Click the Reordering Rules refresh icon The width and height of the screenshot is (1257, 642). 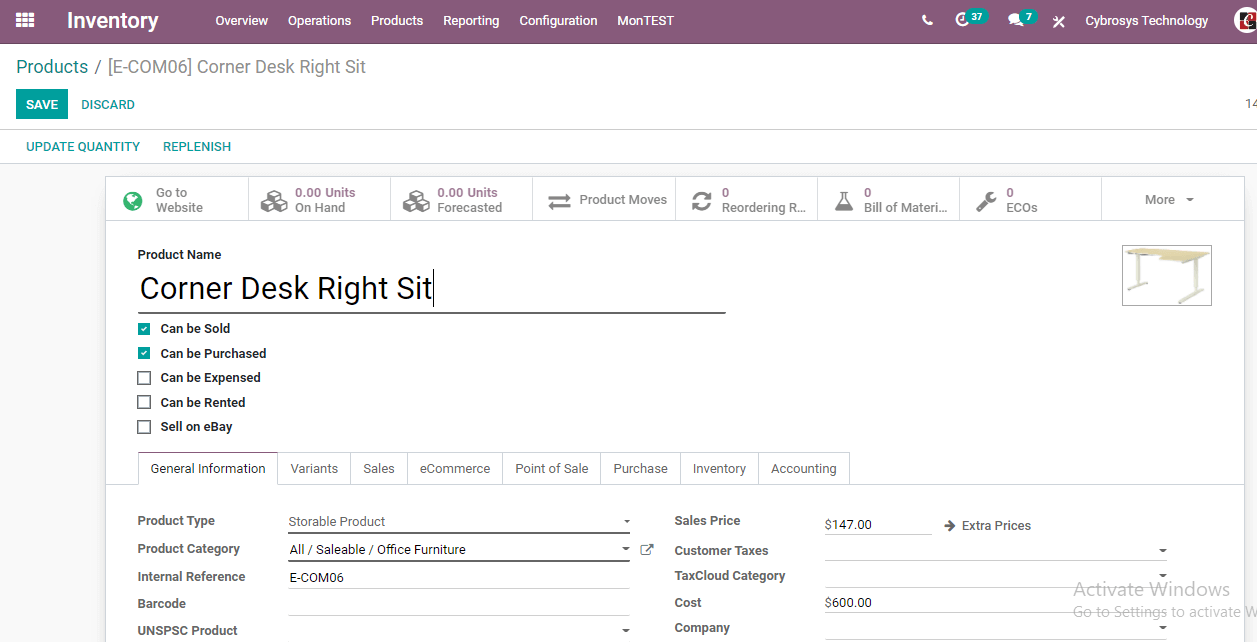click(x=702, y=201)
